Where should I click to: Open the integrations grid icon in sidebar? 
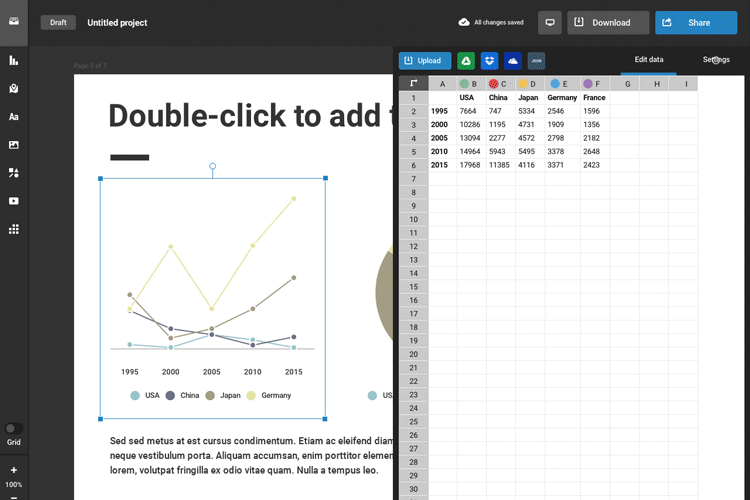coord(14,229)
